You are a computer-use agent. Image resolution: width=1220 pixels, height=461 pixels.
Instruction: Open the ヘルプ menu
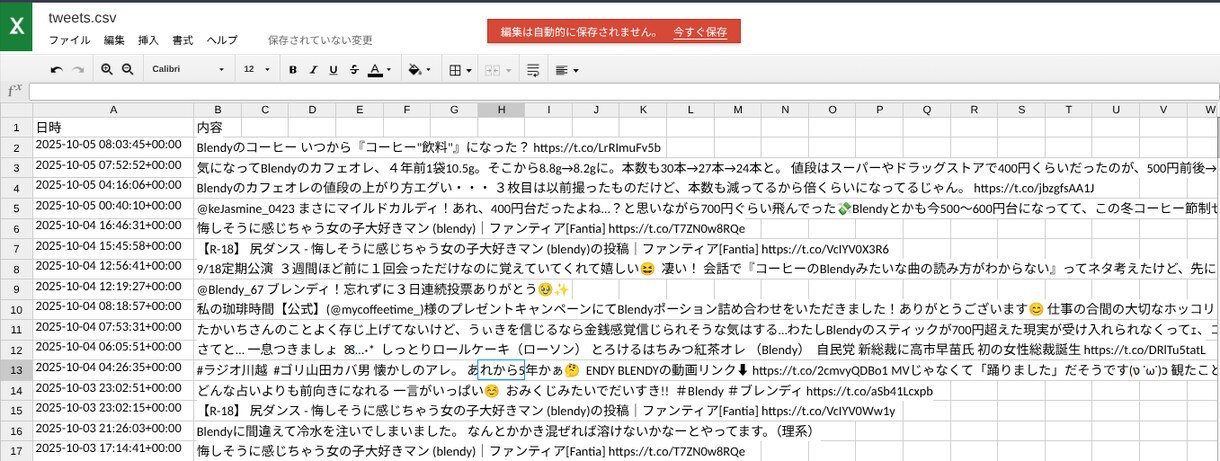click(222, 40)
